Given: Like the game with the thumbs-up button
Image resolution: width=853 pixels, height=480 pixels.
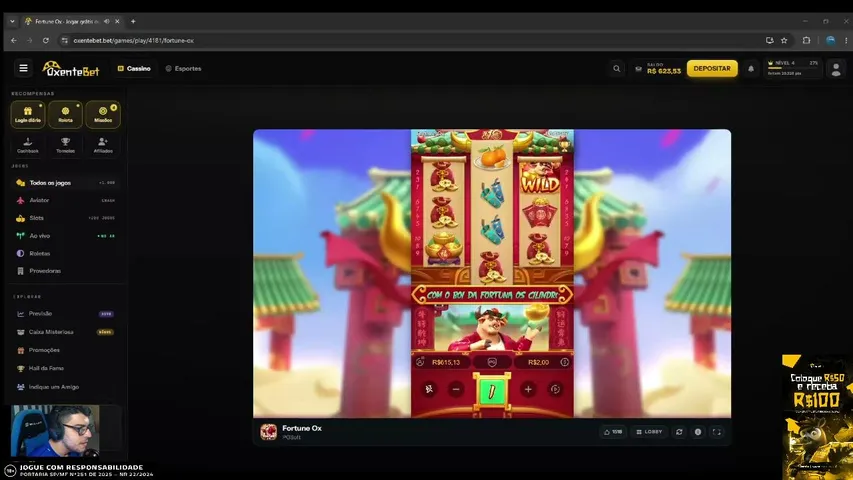Looking at the screenshot, I should [613, 432].
